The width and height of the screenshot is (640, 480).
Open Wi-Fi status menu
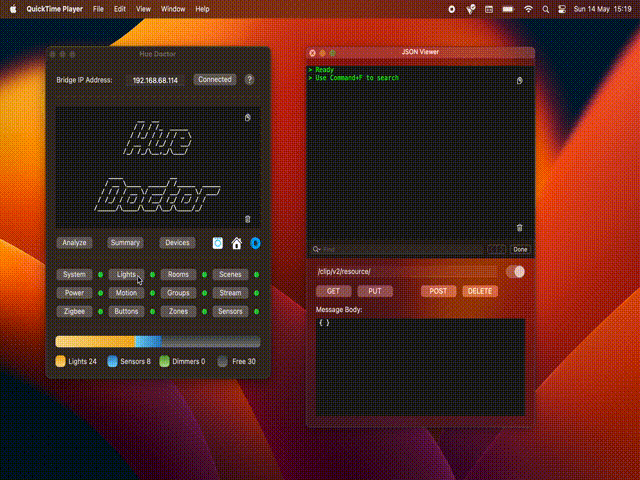(528, 9)
